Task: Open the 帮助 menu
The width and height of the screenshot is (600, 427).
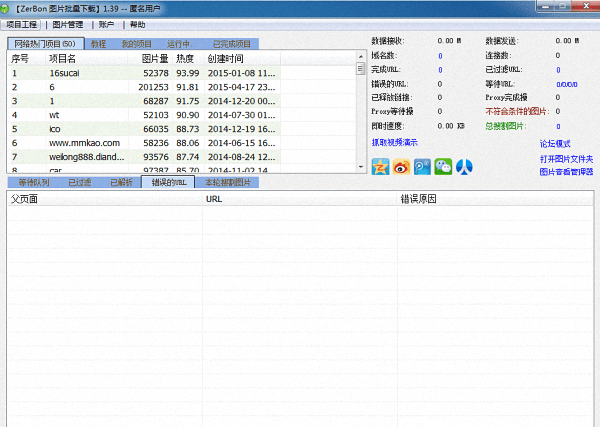Action: (x=137, y=24)
